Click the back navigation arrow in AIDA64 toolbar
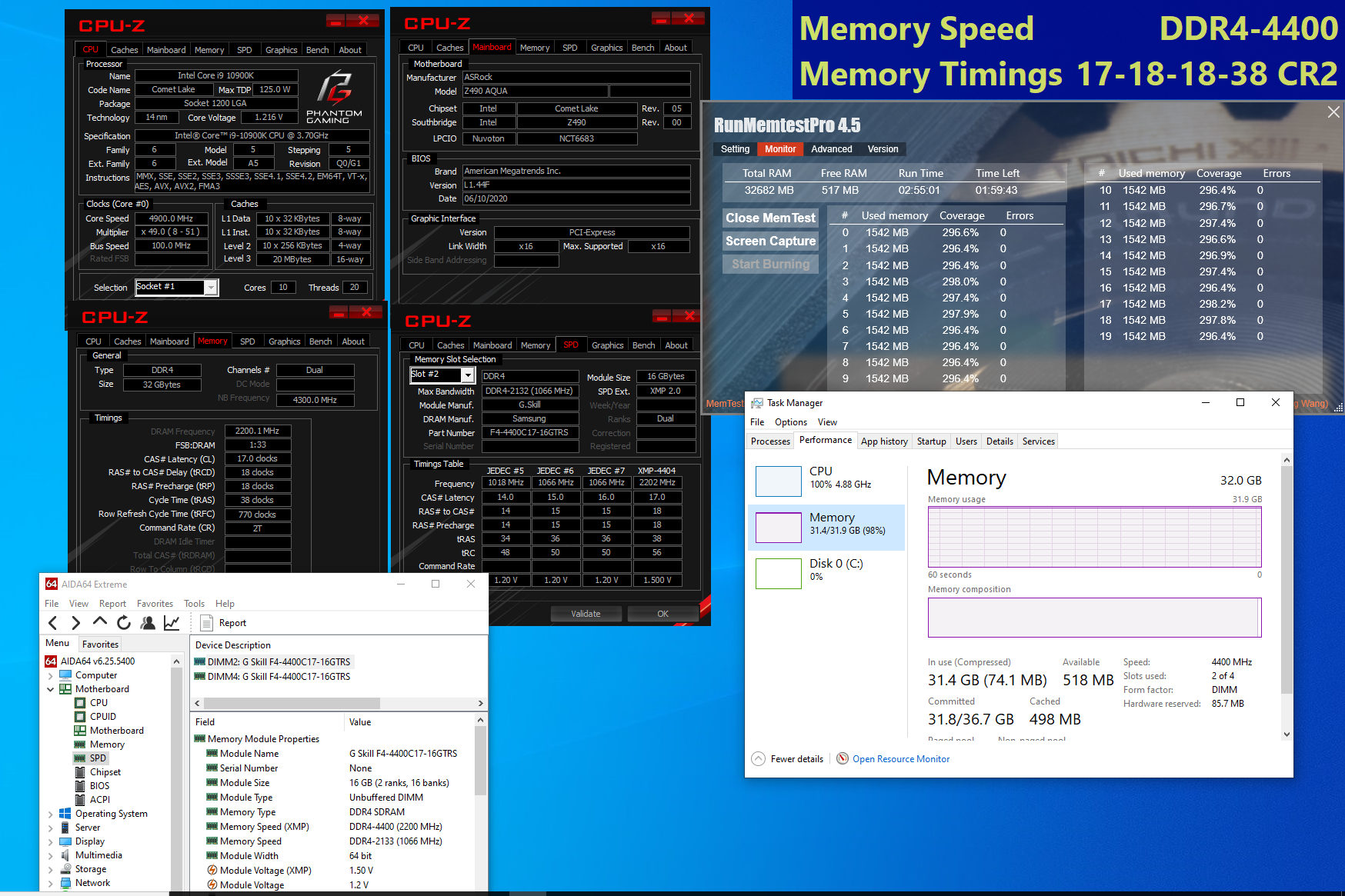Screen dimensions: 1345x896 coord(52,623)
